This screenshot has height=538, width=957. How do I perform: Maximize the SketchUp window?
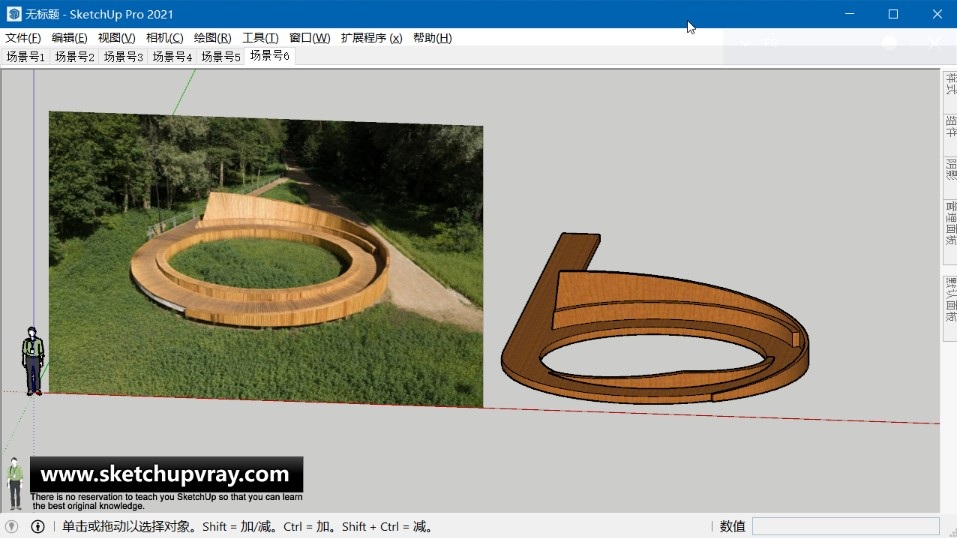[x=893, y=14]
